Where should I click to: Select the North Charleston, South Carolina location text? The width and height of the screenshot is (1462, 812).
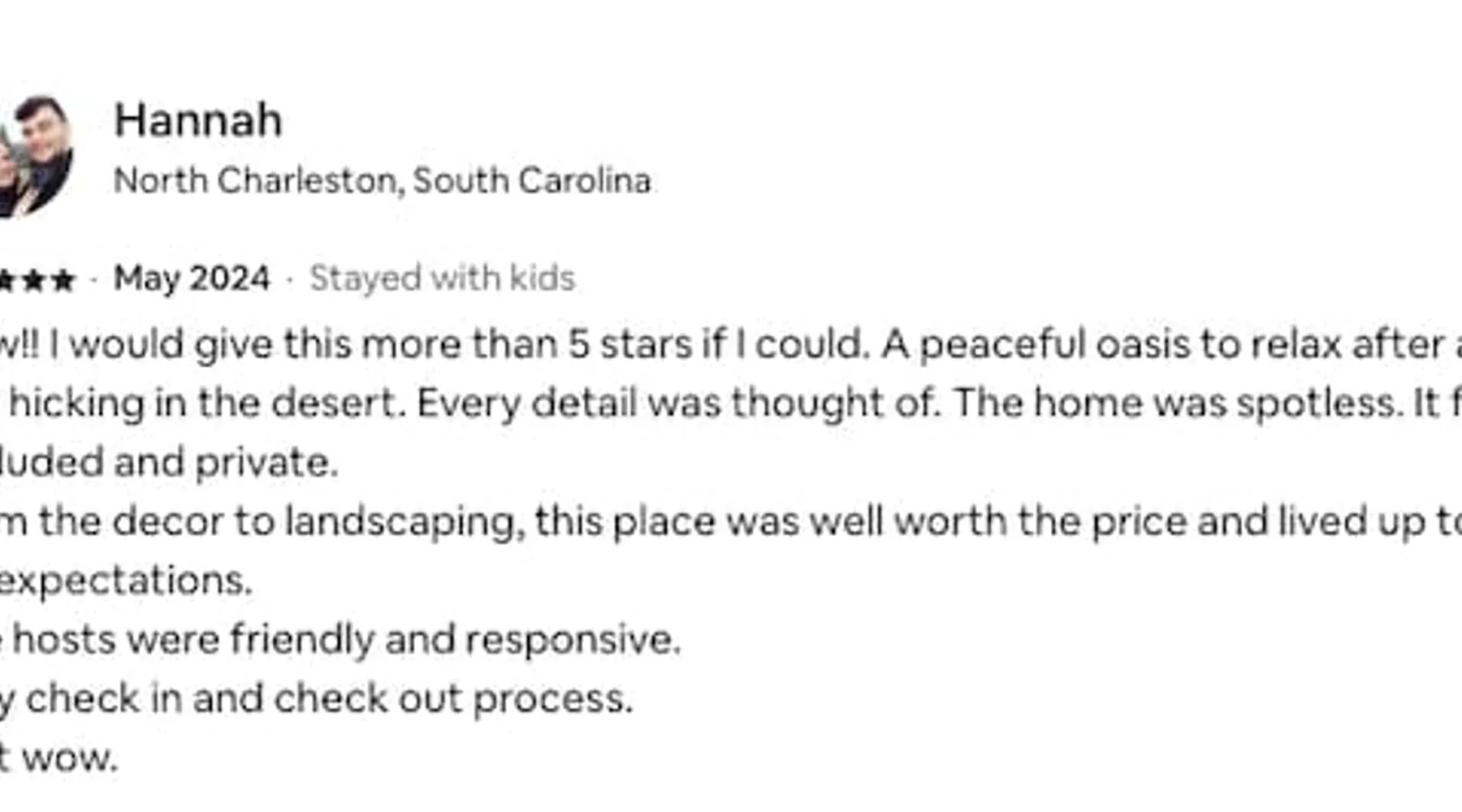[x=382, y=180]
